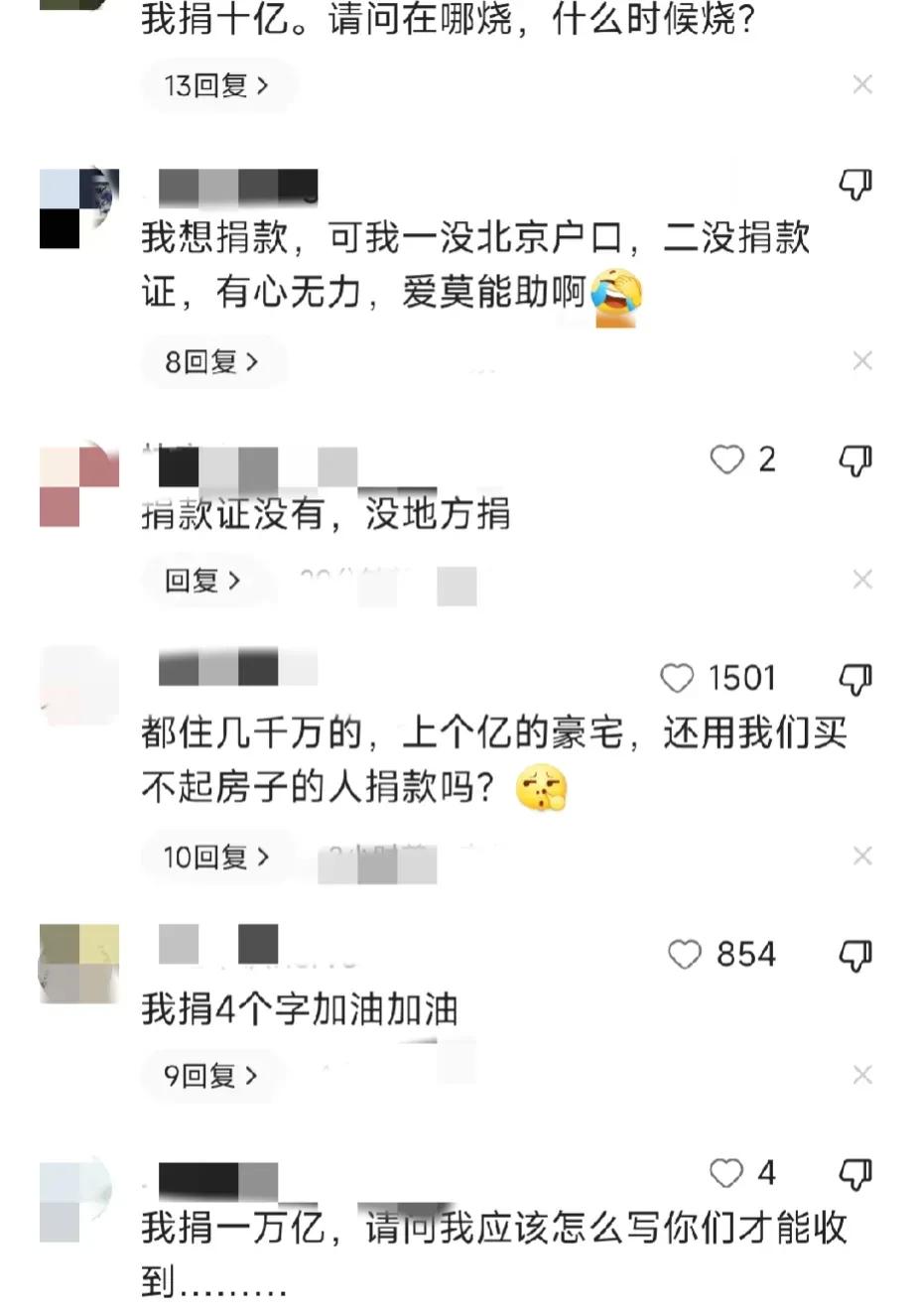Dismiss the 我捐十亿 comment with its X

pyautogui.click(x=862, y=85)
